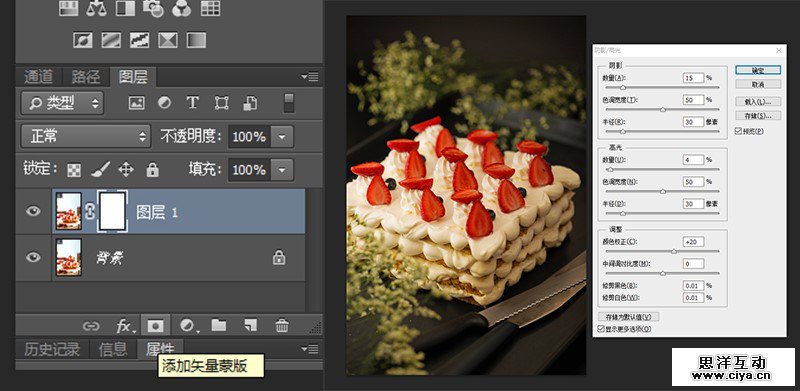Toggle the layer filtering switch

tap(289, 103)
